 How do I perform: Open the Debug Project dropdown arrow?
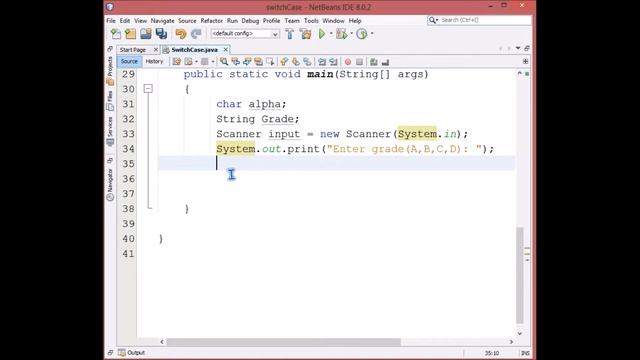351,33
